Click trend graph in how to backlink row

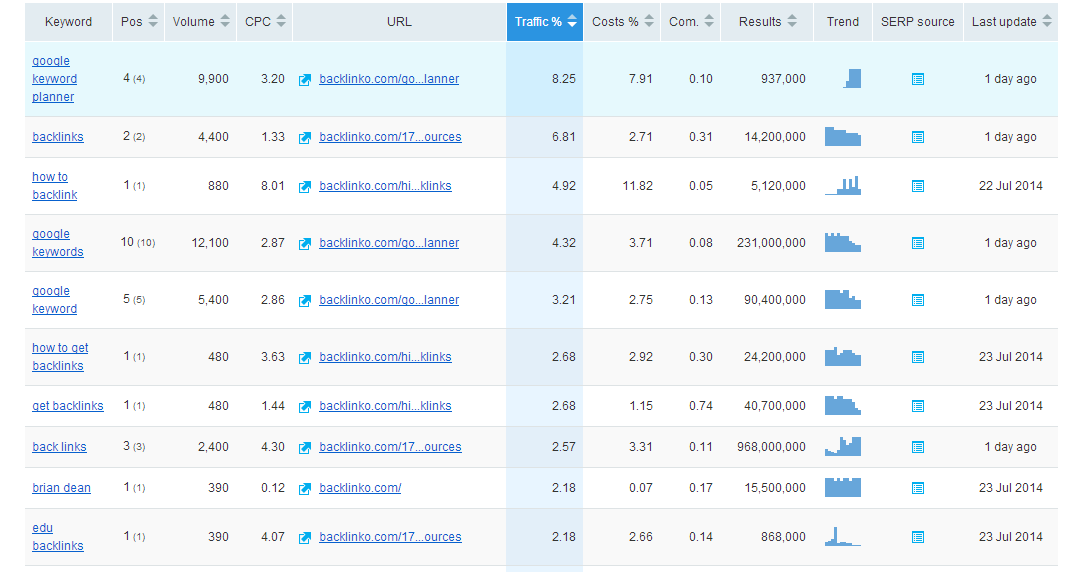point(843,186)
